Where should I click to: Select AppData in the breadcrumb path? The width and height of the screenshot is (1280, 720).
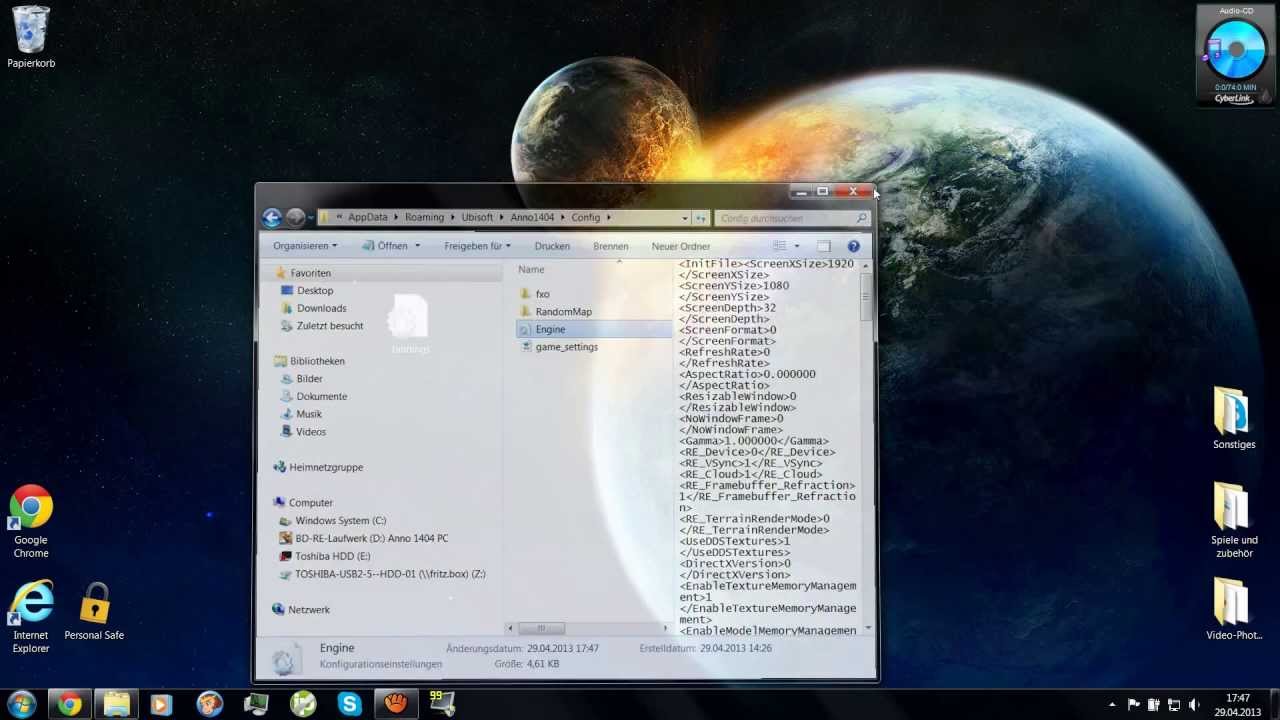tap(367, 218)
